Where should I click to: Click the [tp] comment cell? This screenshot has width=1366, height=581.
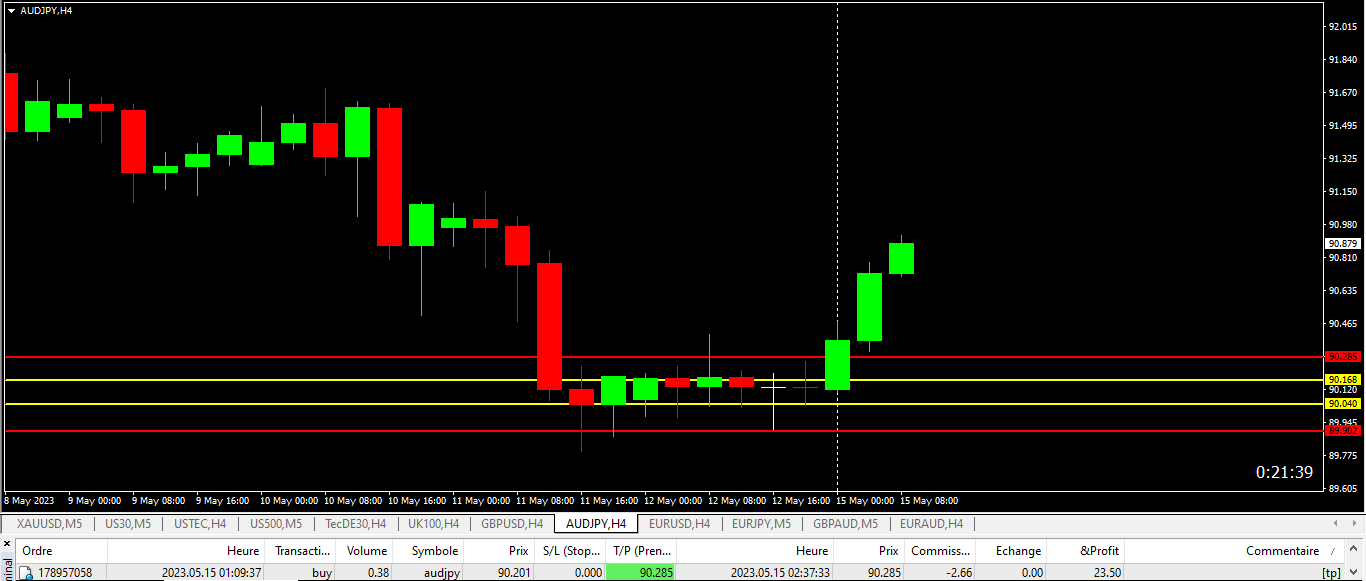[1331, 573]
